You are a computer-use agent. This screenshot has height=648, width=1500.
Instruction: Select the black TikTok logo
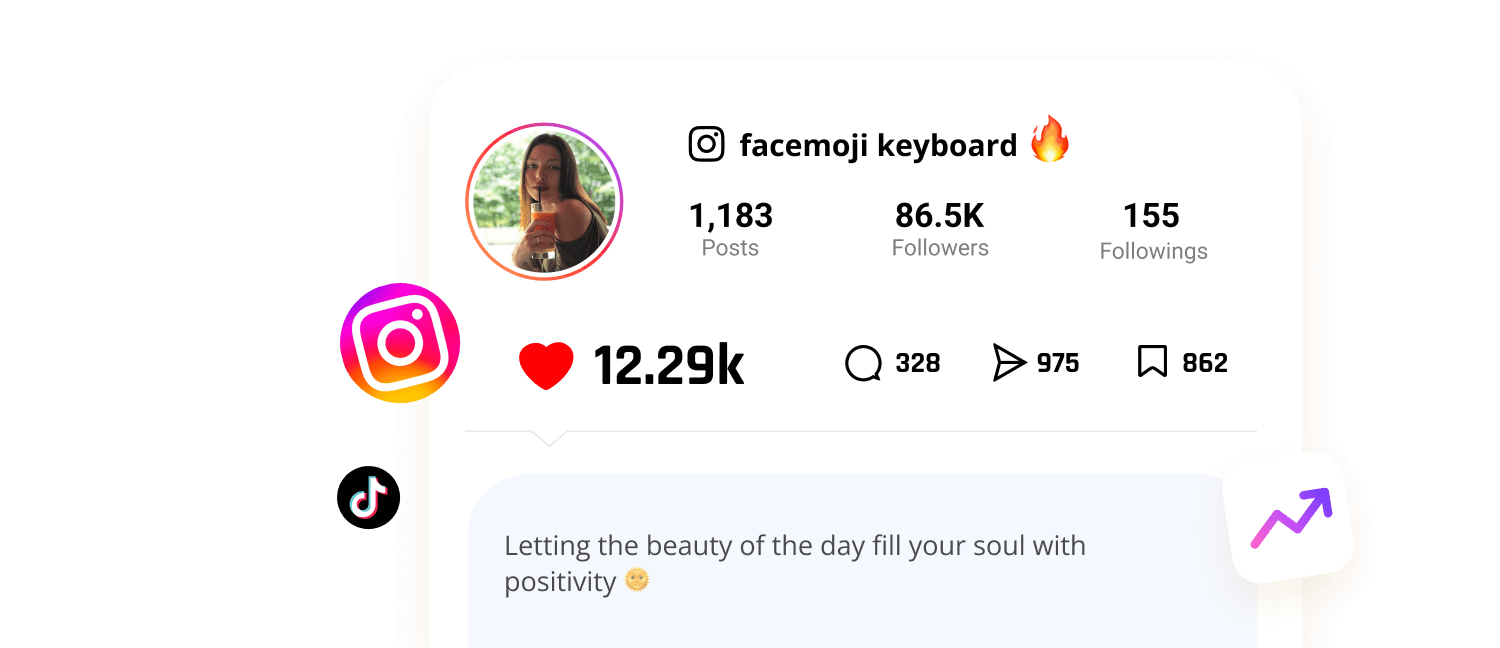[x=368, y=497]
